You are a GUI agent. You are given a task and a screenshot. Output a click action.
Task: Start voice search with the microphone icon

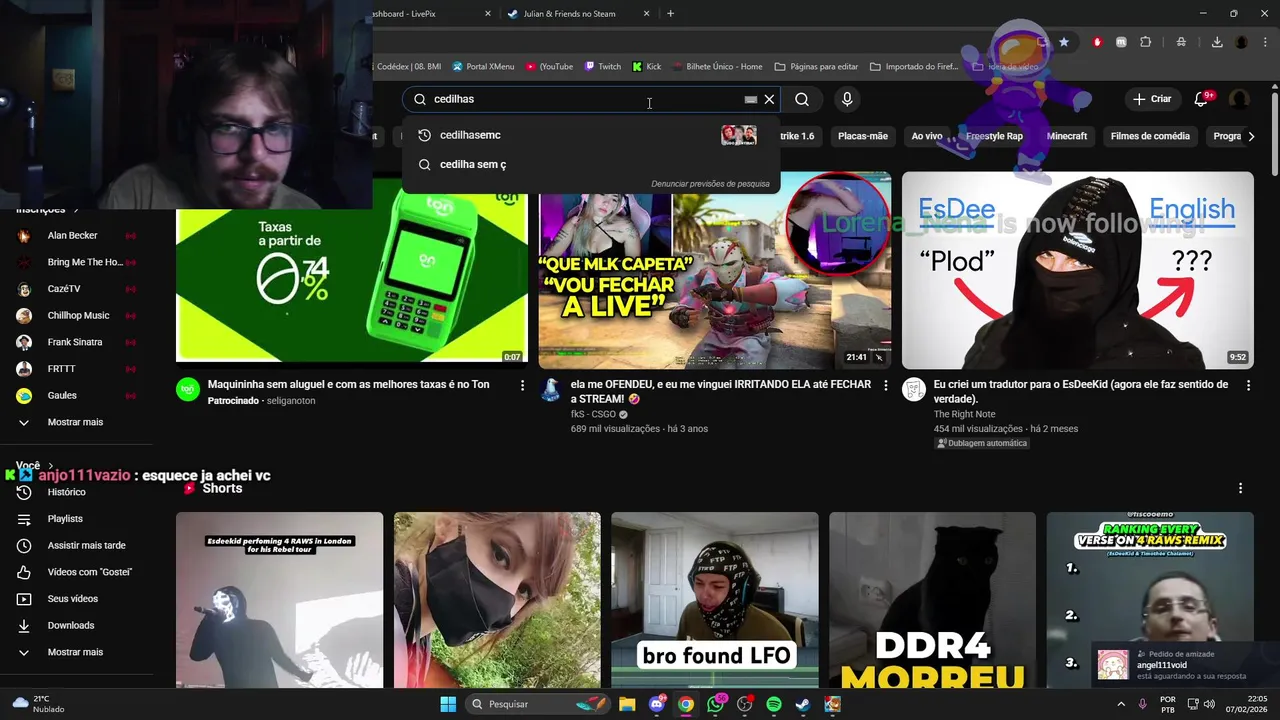(847, 99)
